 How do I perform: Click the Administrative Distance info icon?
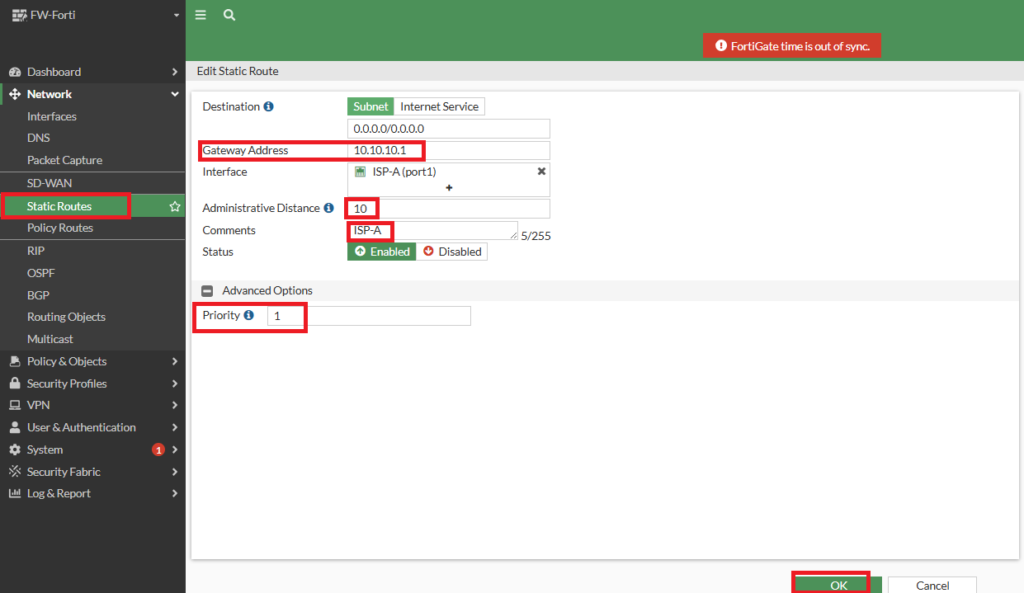click(329, 208)
